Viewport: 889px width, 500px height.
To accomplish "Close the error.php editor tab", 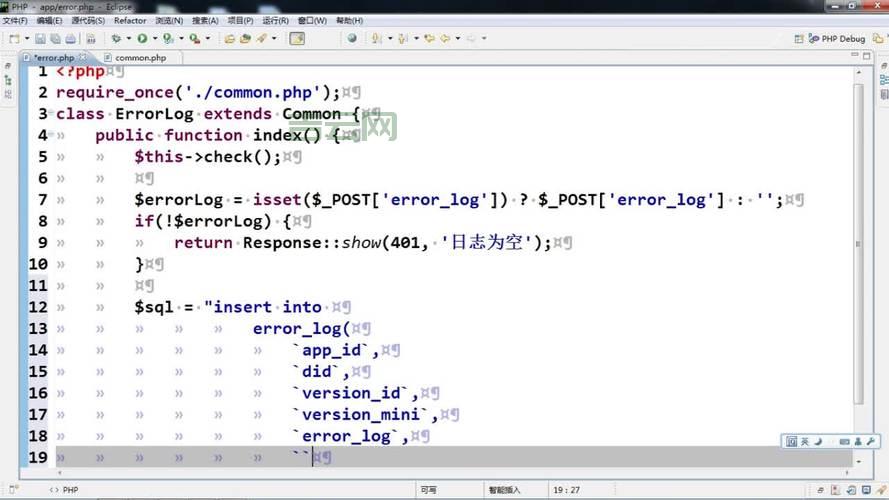I will [x=82, y=58].
